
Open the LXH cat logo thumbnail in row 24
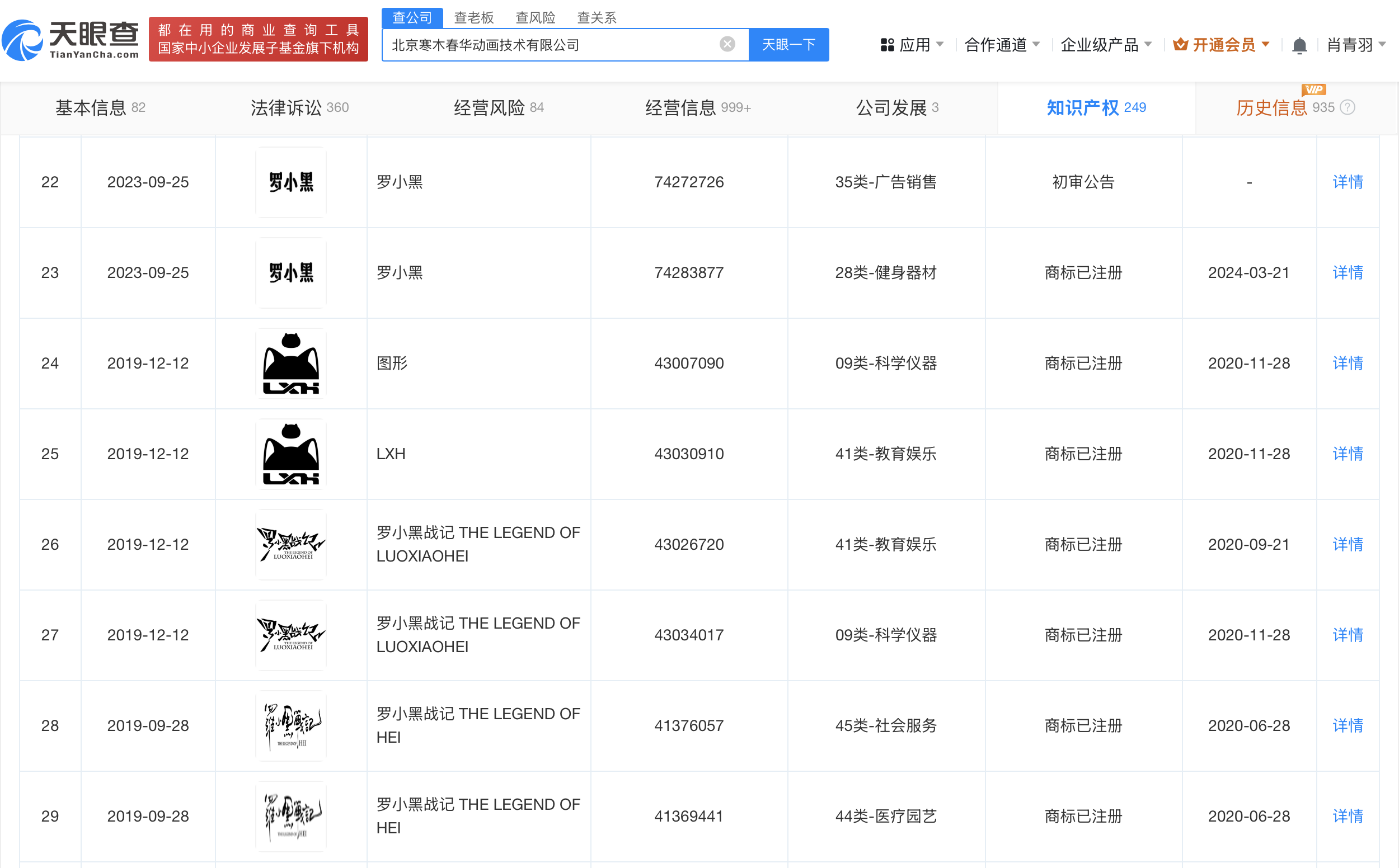[290, 364]
